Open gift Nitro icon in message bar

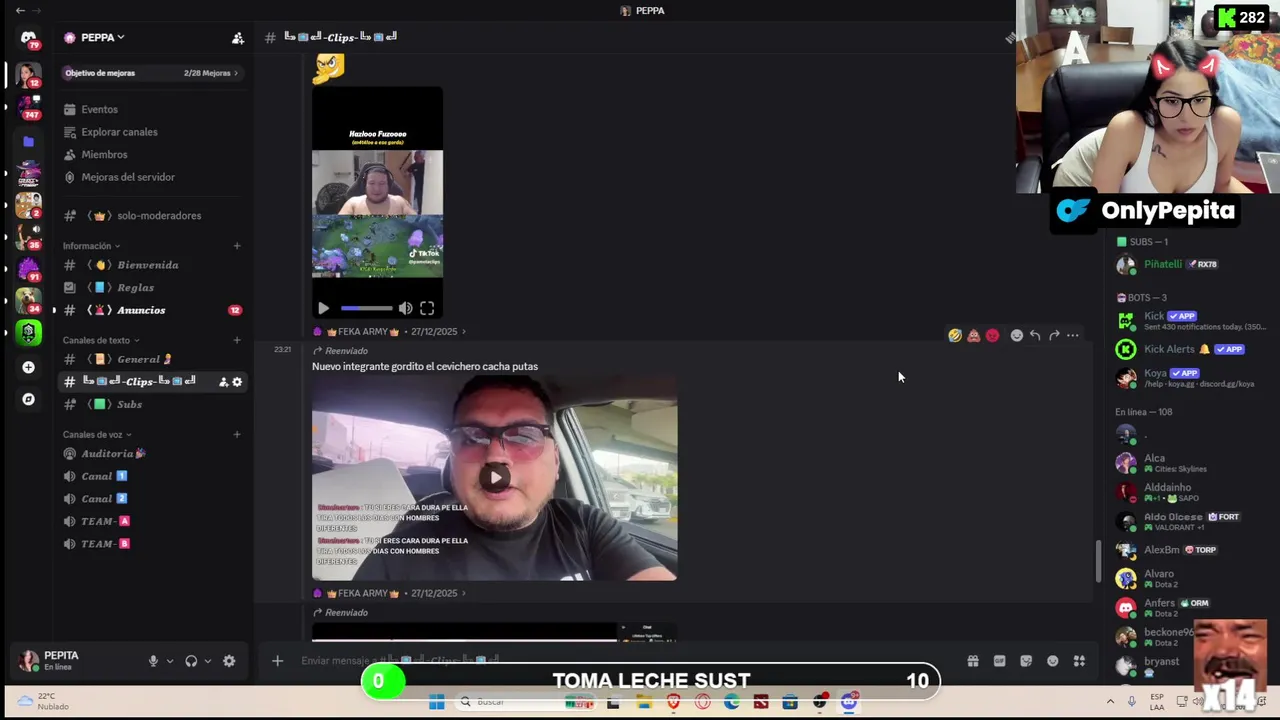point(972,661)
